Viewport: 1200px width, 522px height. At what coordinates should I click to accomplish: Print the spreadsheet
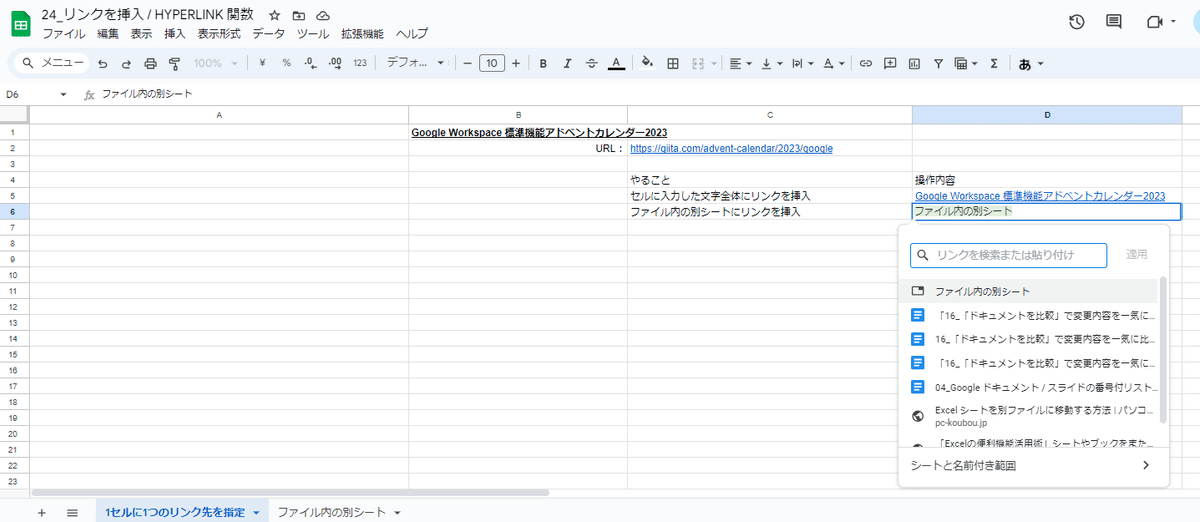tap(151, 63)
